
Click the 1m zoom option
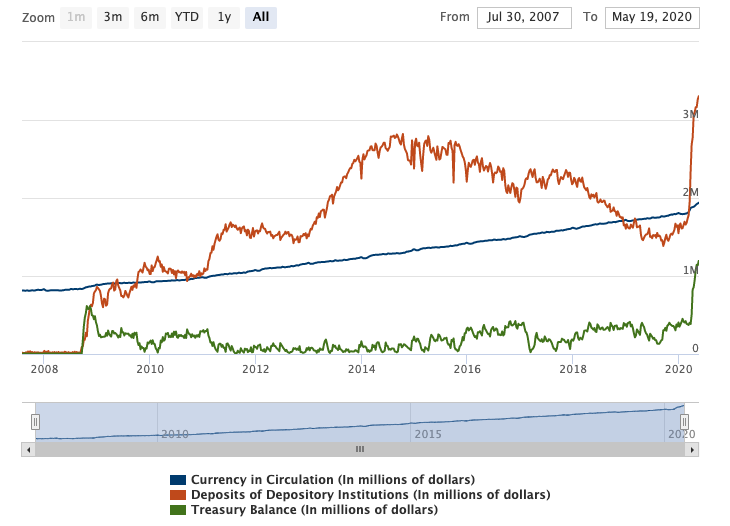coord(76,17)
